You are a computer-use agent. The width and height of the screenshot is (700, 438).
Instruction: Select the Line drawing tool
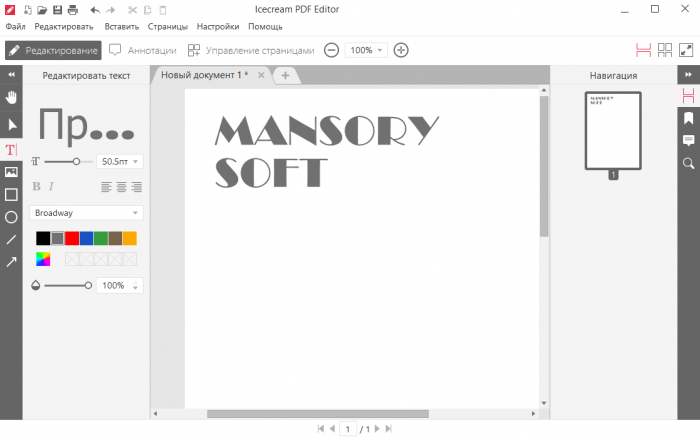[11, 240]
